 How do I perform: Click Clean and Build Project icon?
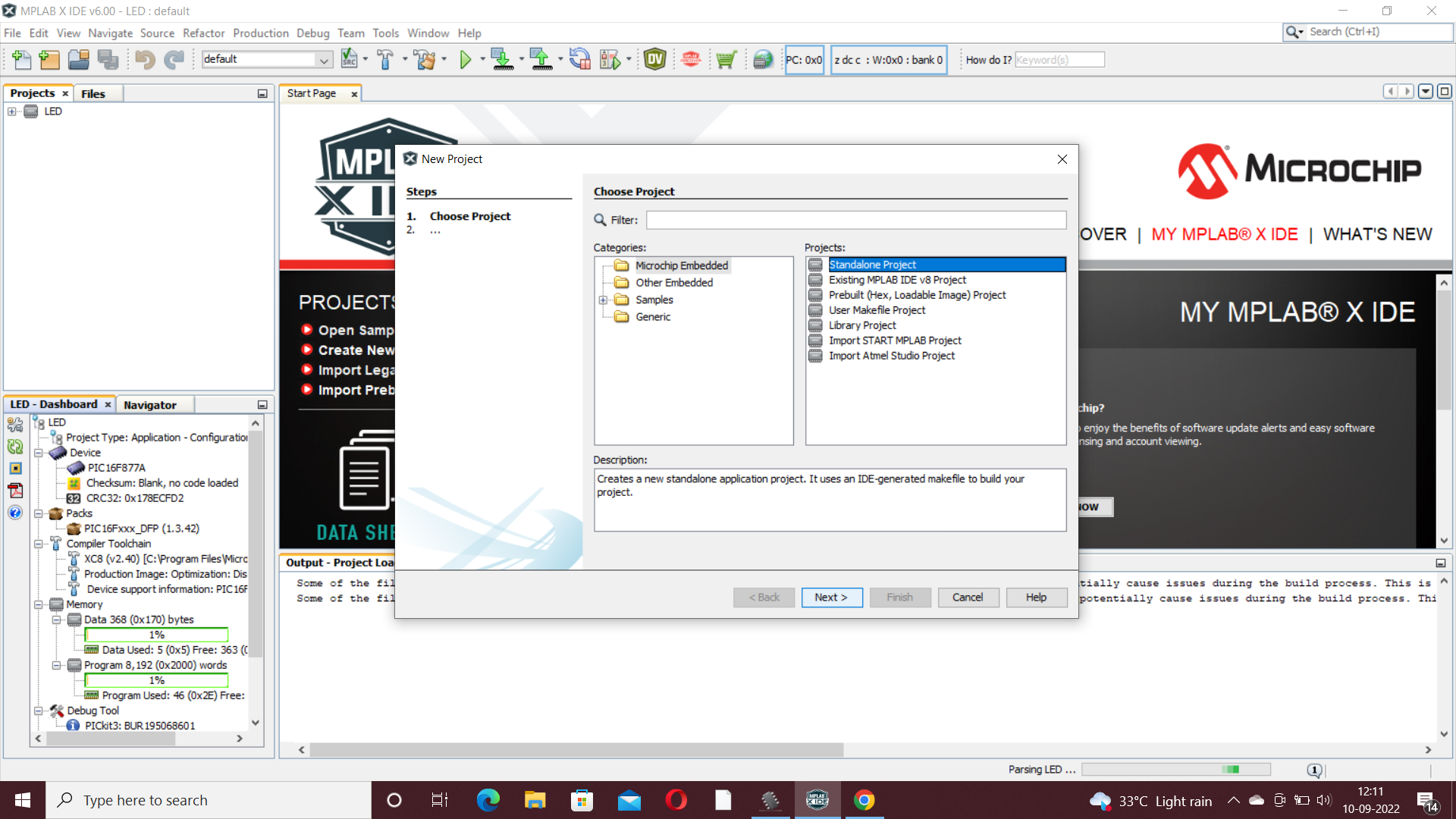pos(425,60)
